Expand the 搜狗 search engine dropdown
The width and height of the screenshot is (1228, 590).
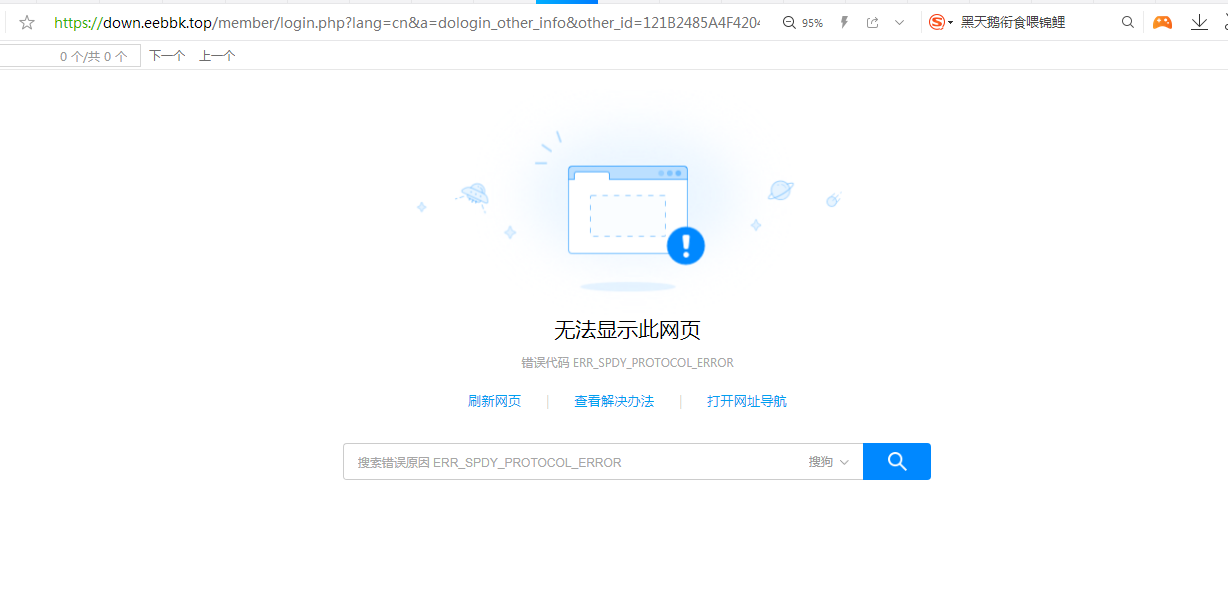click(829, 462)
